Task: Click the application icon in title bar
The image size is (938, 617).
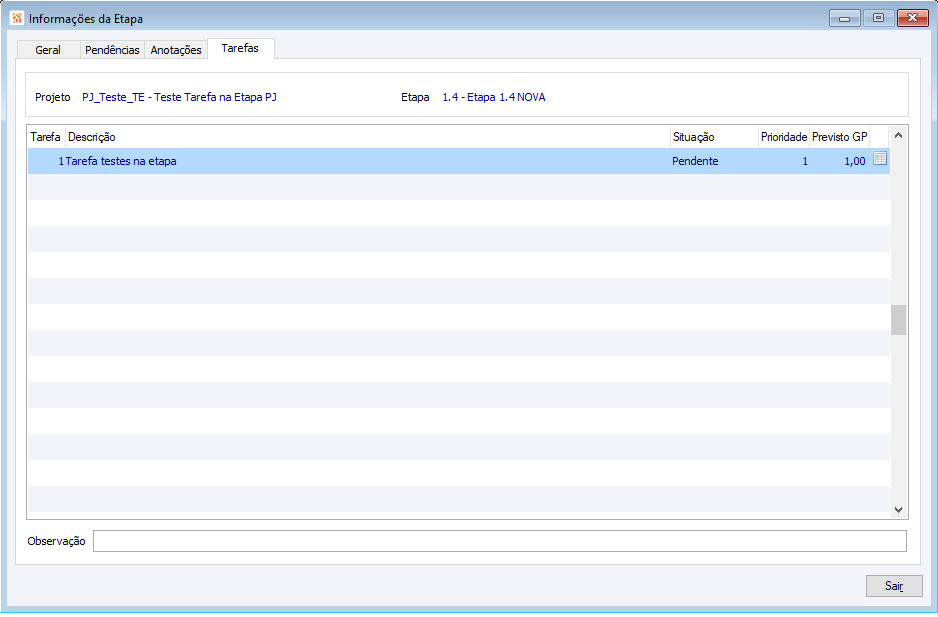Action: (x=17, y=18)
